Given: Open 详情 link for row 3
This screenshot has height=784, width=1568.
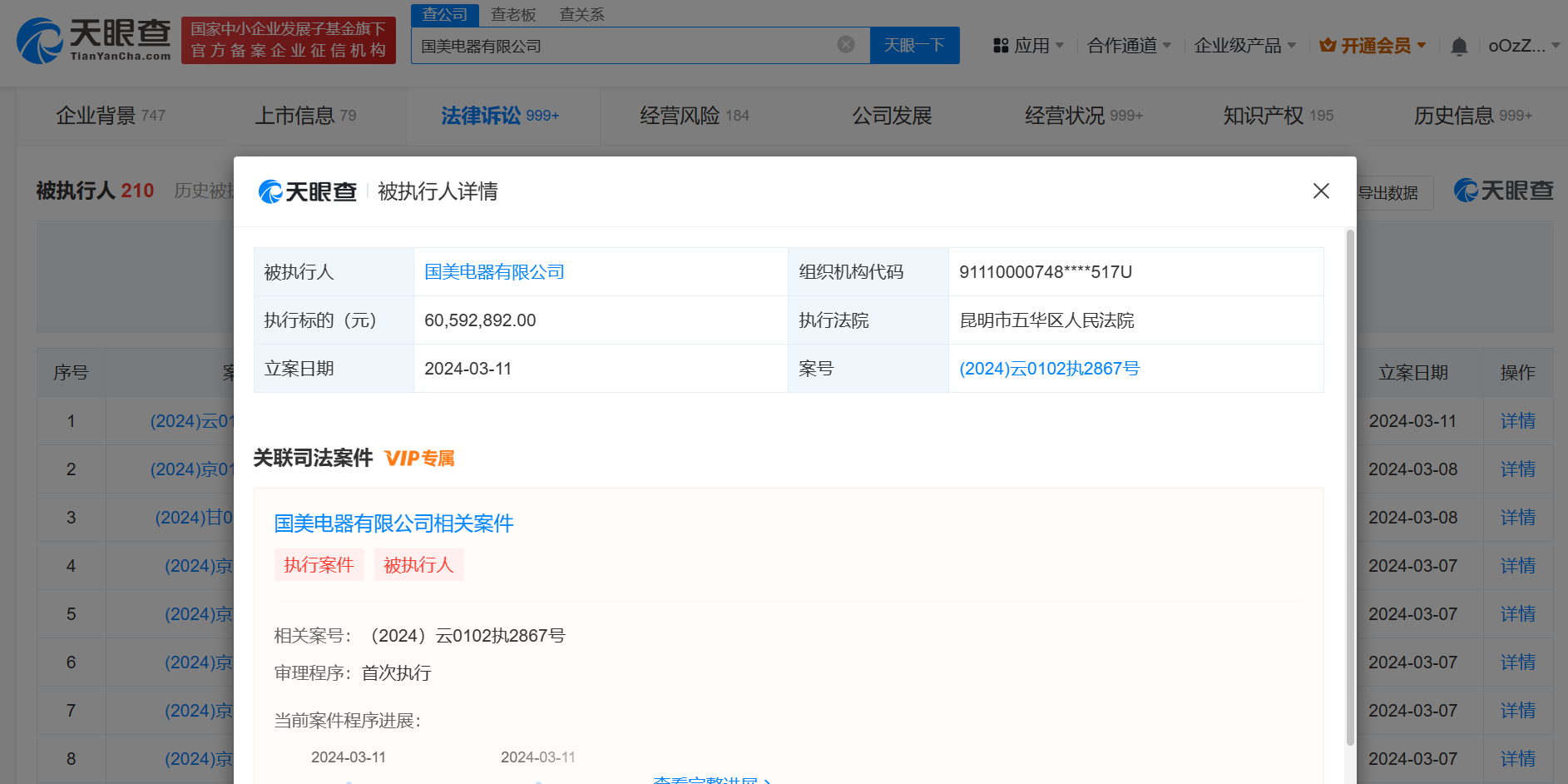Looking at the screenshot, I should (1517, 518).
